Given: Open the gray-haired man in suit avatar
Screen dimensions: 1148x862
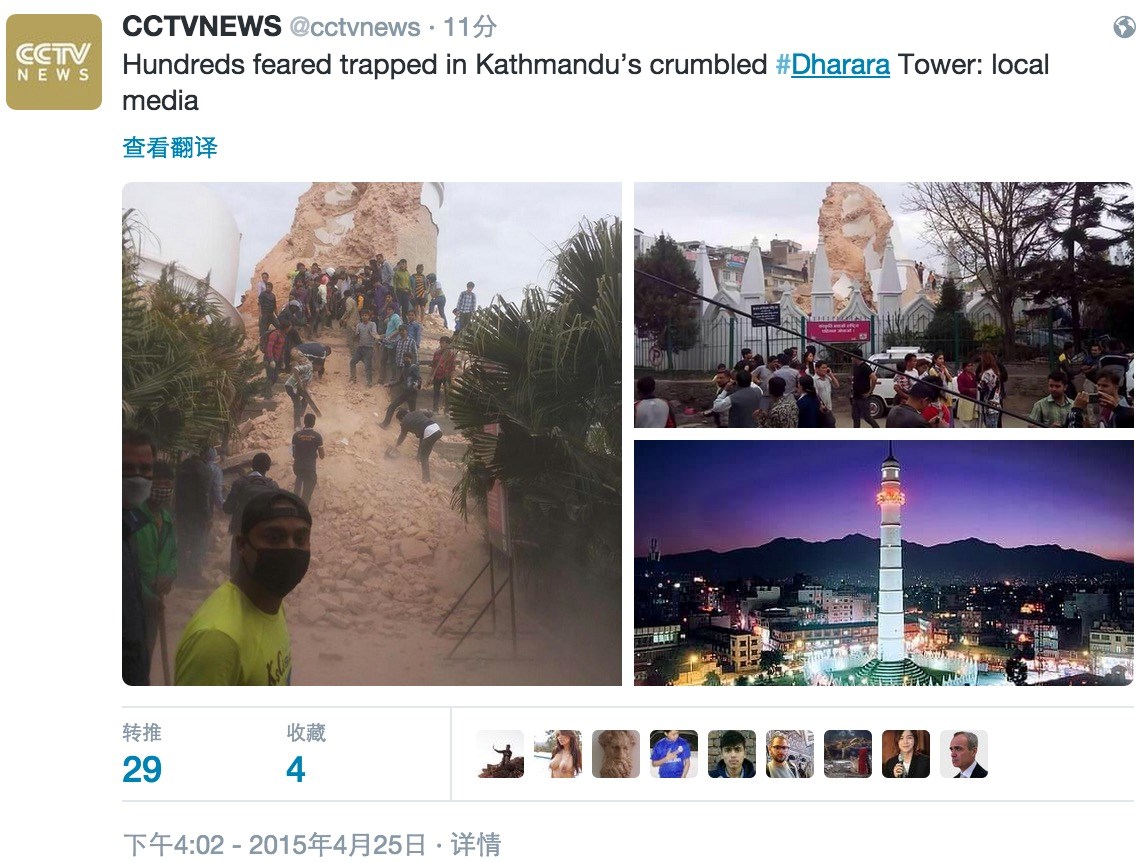Looking at the screenshot, I should pyautogui.click(x=964, y=754).
